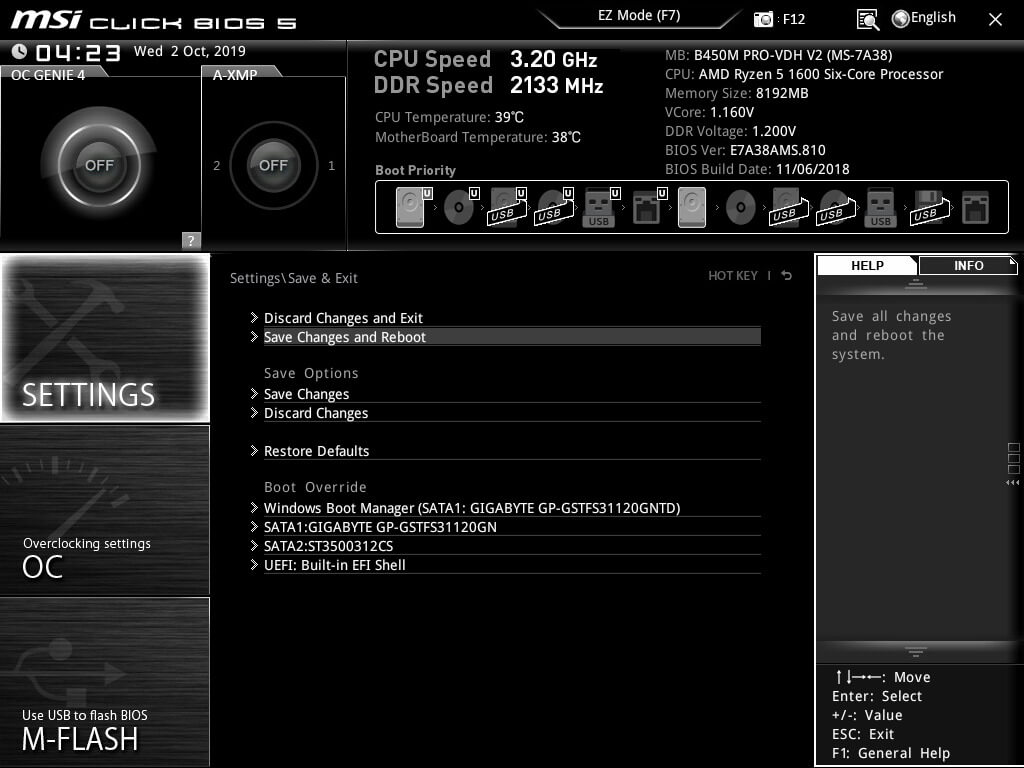Click the Memory Size 8192MB value

[782, 93]
